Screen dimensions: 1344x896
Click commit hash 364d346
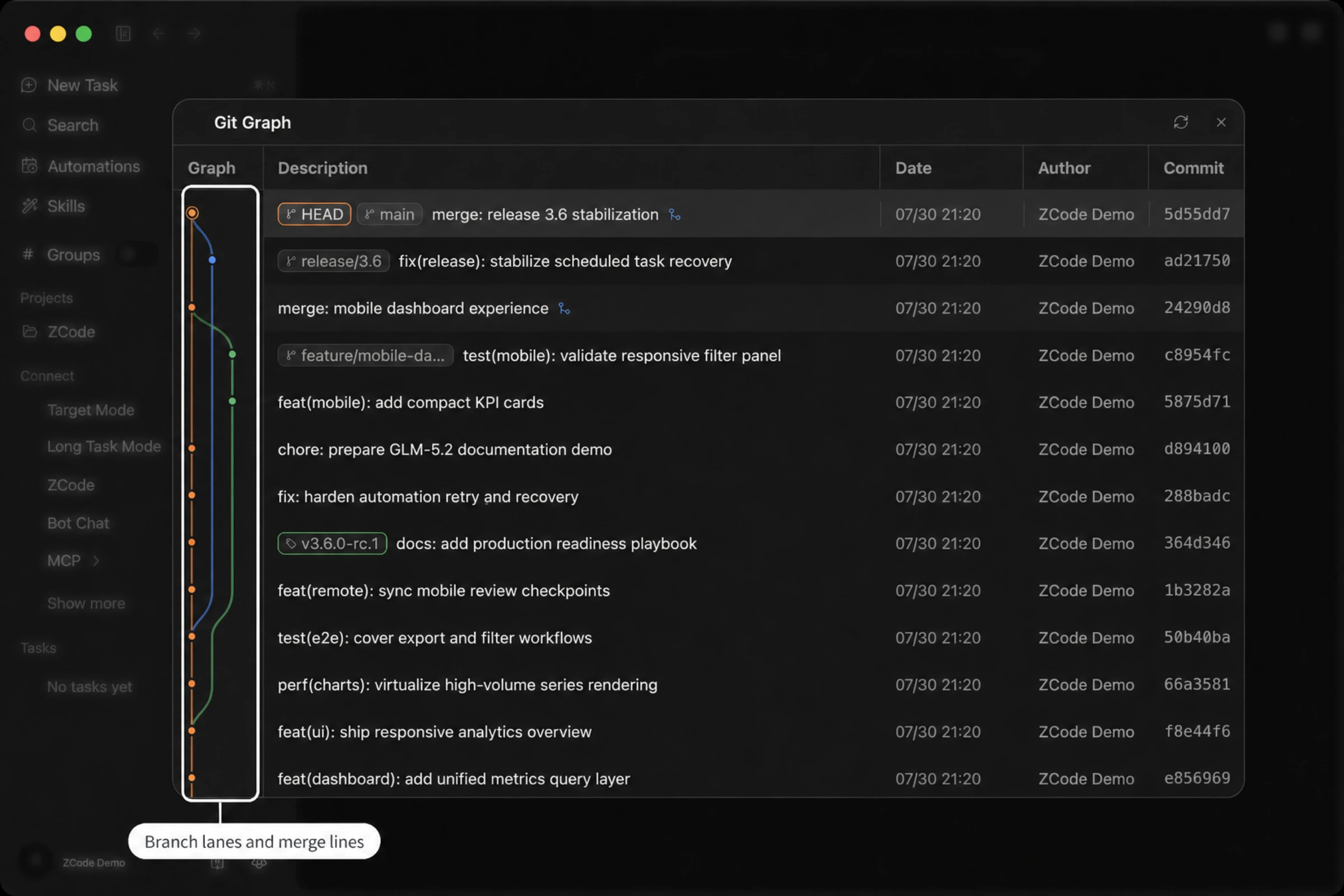click(x=1197, y=543)
